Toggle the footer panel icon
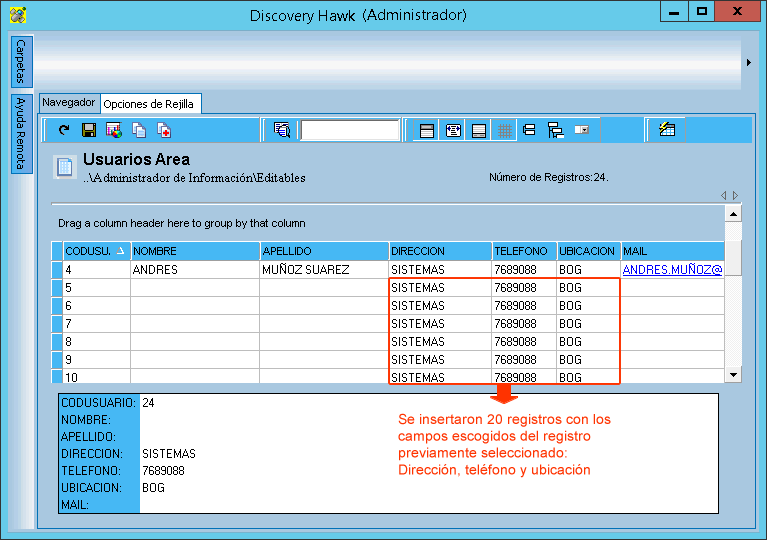The image size is (767, 540). click(478, 130)
